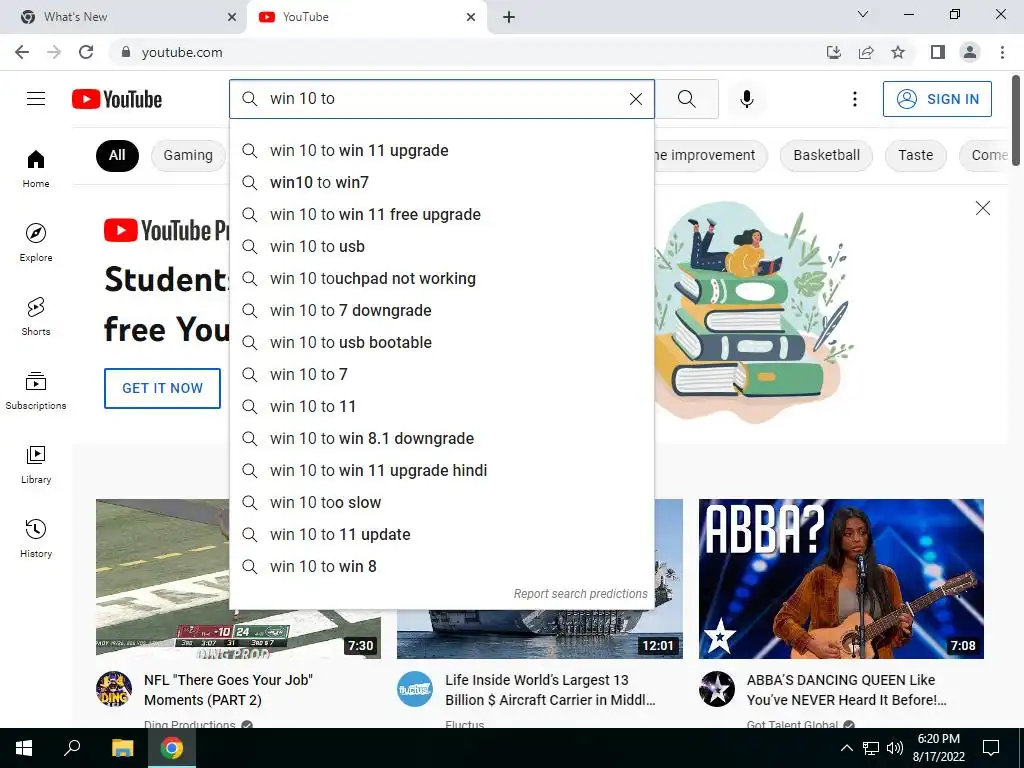Open NFL There Goes Your Job title link
Image resolution: width=1024 pixels, height=768 pixels.
coord(229,690)
